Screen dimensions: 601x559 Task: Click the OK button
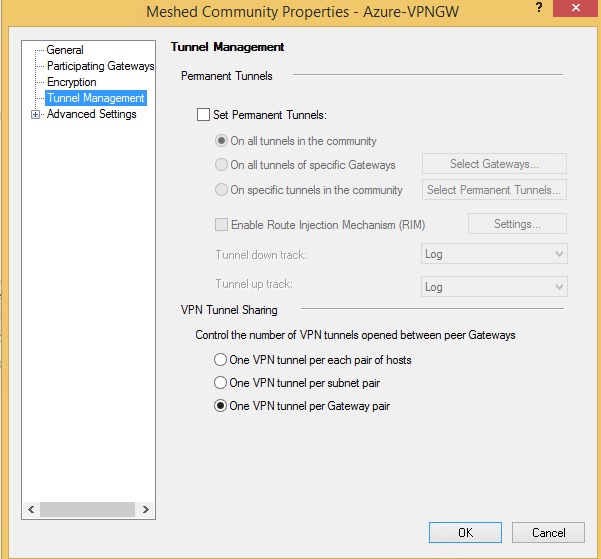pyautogui.click(x=465, y=533)
